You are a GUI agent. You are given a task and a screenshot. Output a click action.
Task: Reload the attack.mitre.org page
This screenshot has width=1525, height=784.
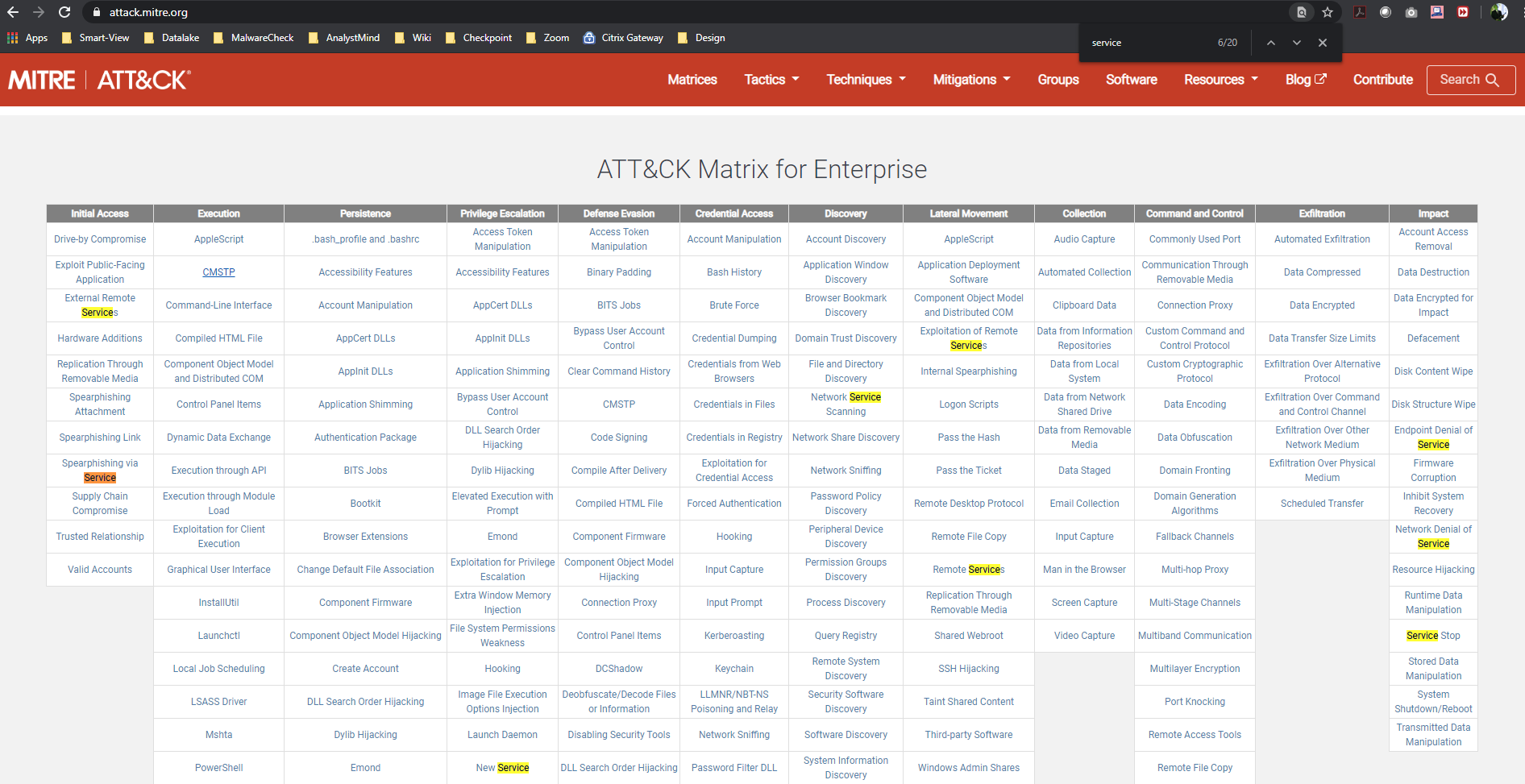pos(64,12)
